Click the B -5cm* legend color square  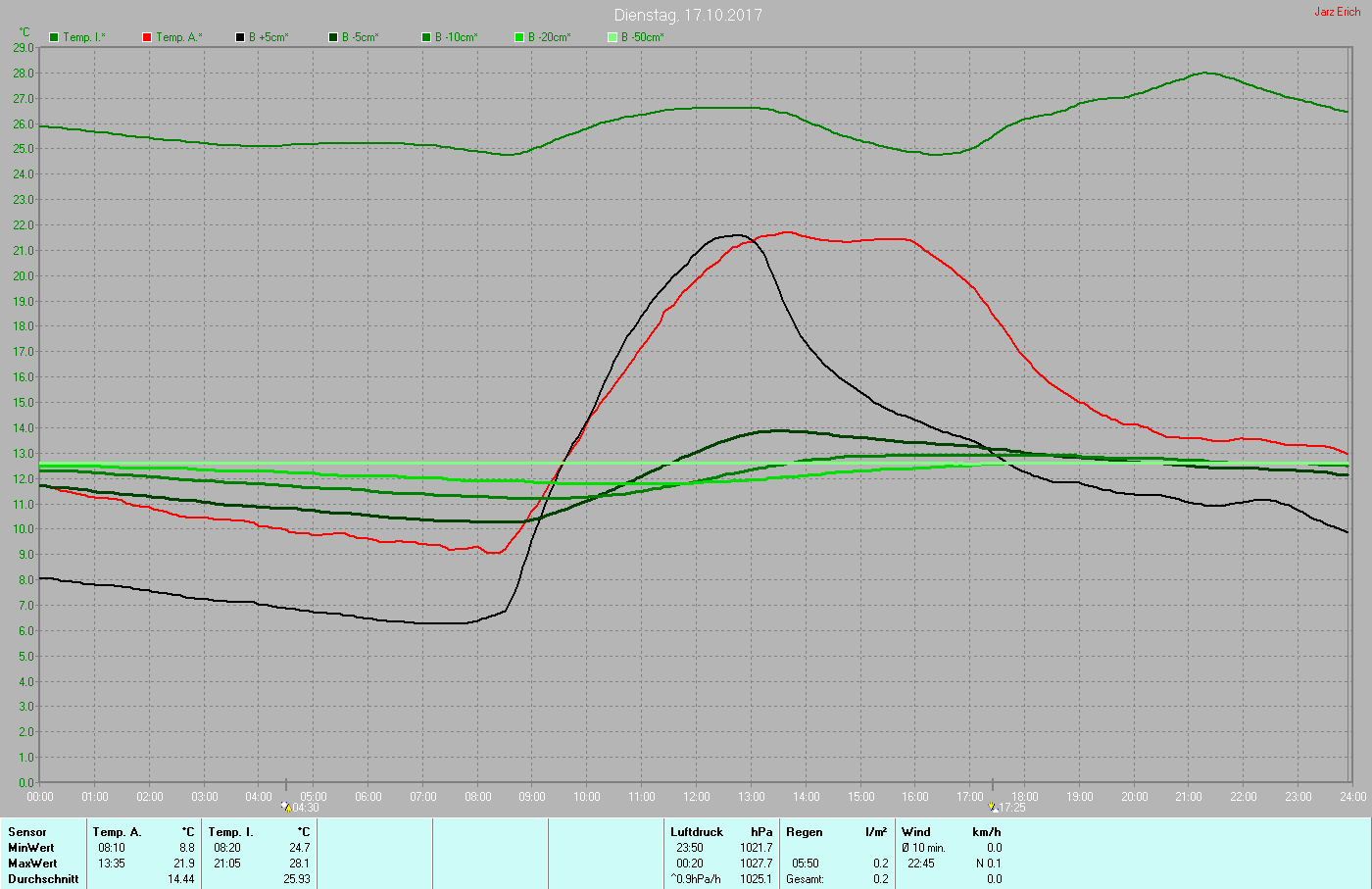click(x=333, y=37)
